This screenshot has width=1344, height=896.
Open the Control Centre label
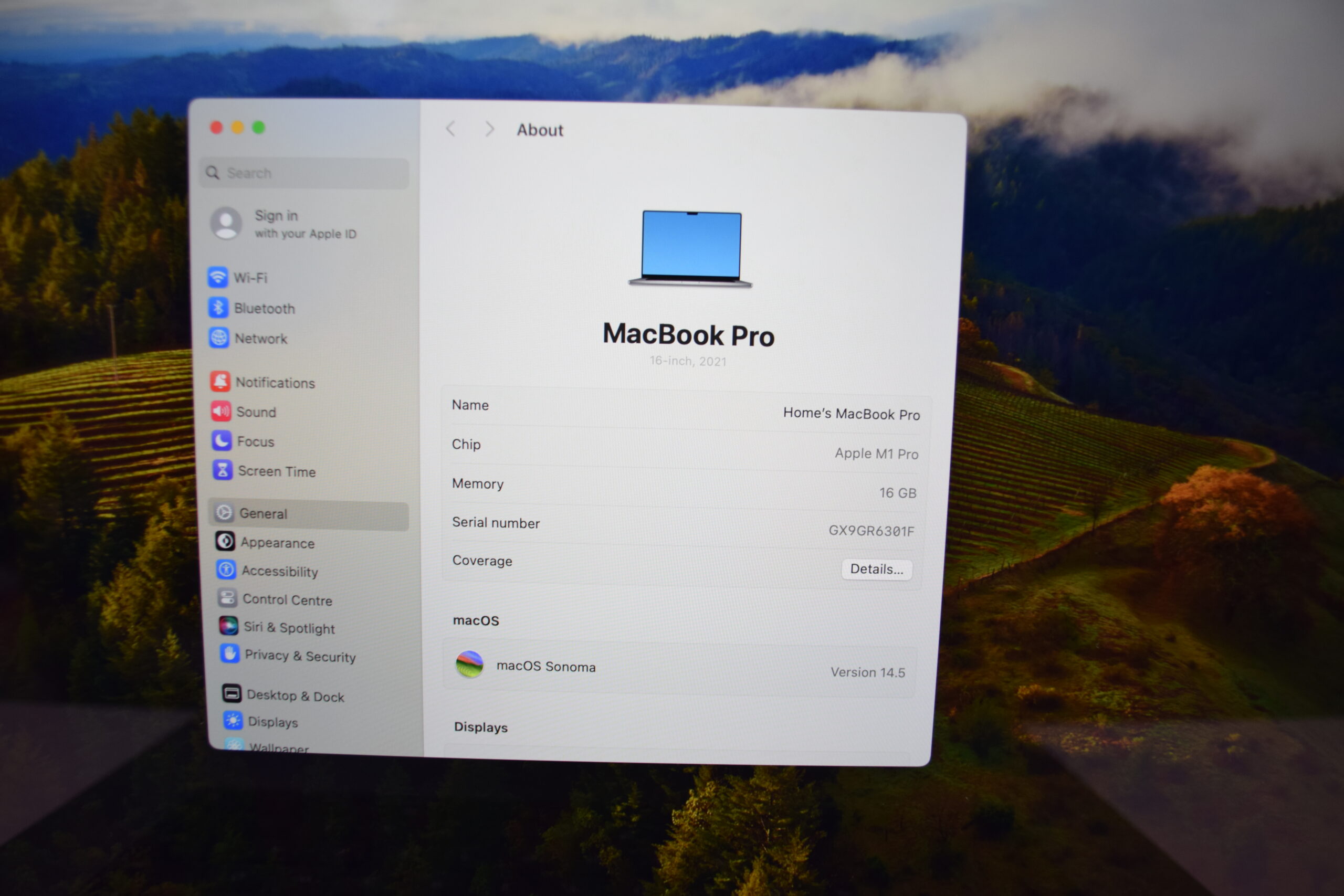tap(287, 600)
